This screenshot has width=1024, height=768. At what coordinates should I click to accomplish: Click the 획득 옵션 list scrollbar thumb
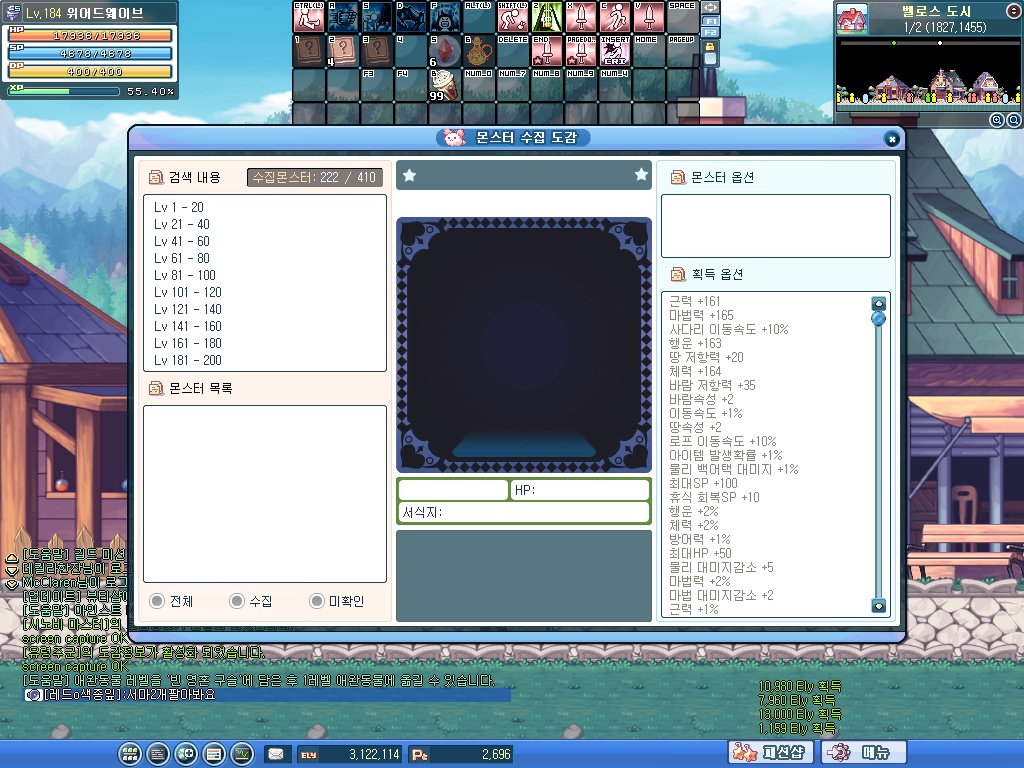(x=878, y=319)
